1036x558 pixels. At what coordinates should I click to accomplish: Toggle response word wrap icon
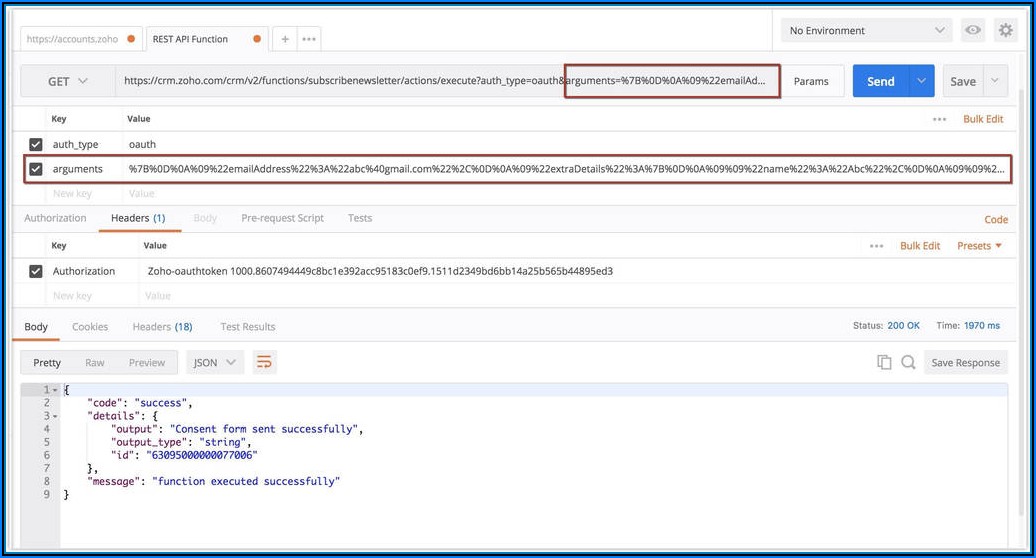pyautogui.click(x=264, y=362)
